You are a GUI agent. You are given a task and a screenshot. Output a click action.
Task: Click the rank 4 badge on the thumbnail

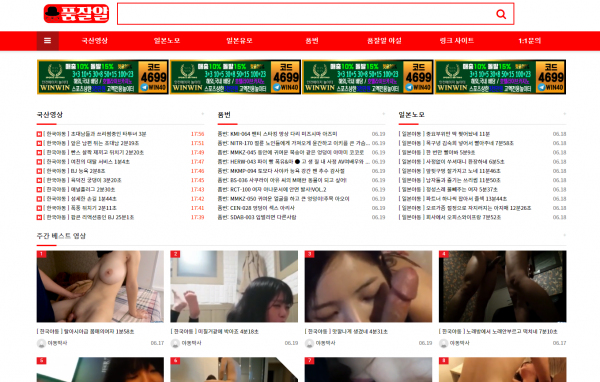click(443, 254)
